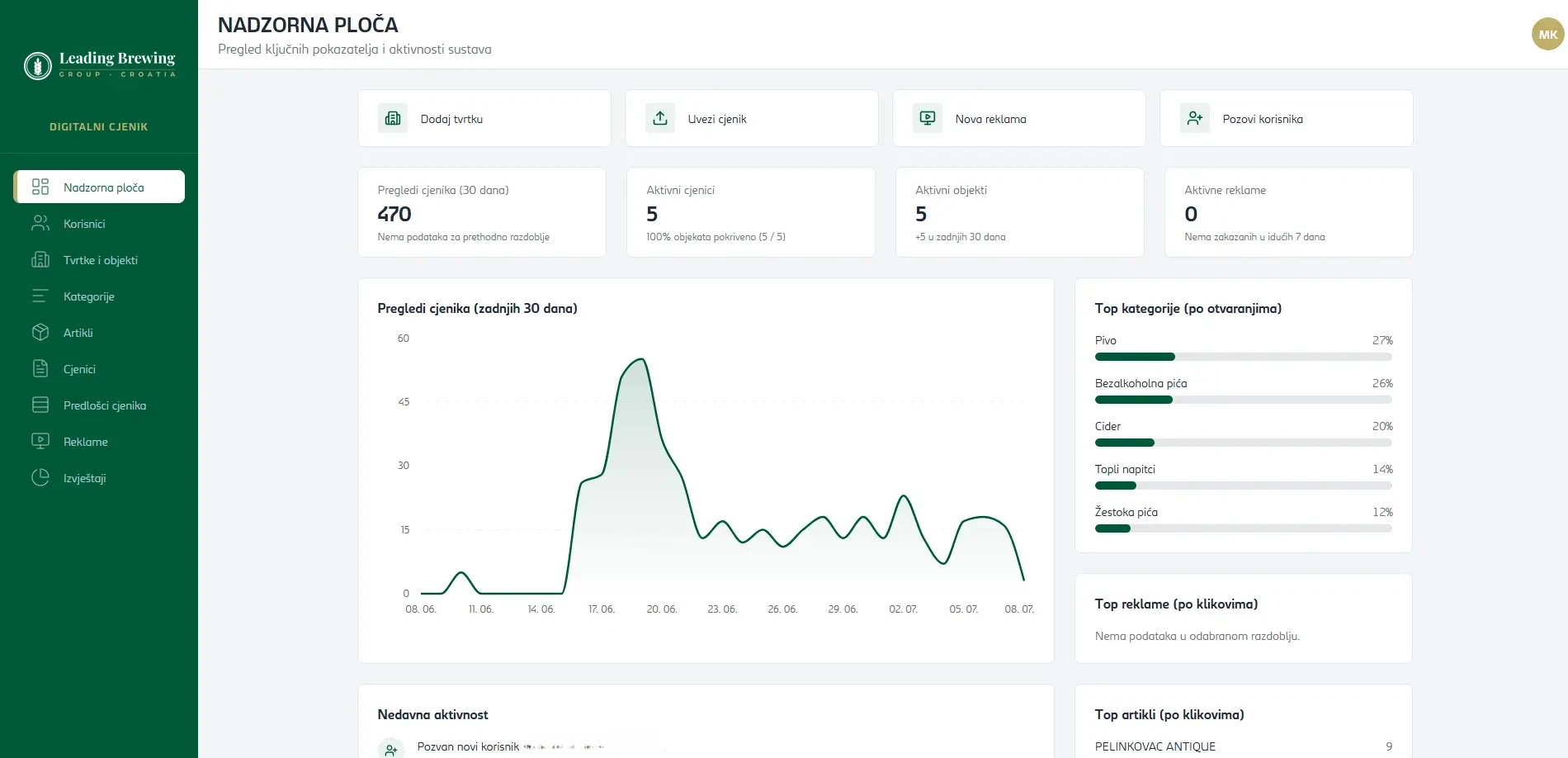Click the Leading Brewing logo
The width and height of the screenshot is (1568, 758).
click(x=100, y=64)
